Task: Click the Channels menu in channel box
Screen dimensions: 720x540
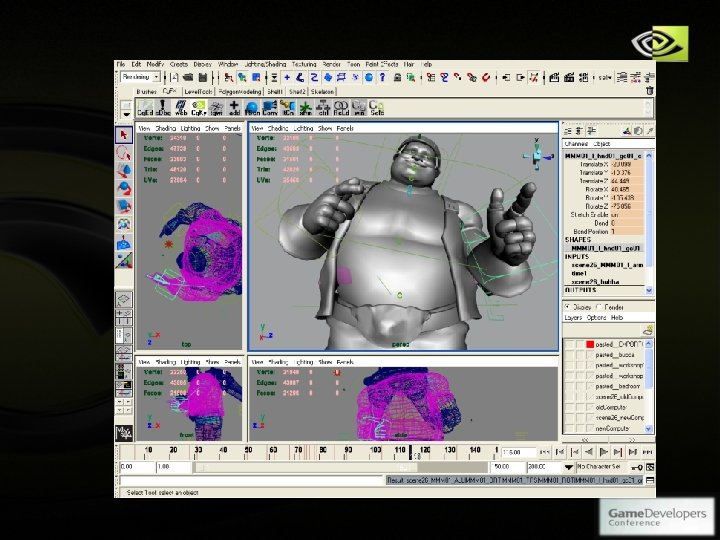Action: click(576, 144)
